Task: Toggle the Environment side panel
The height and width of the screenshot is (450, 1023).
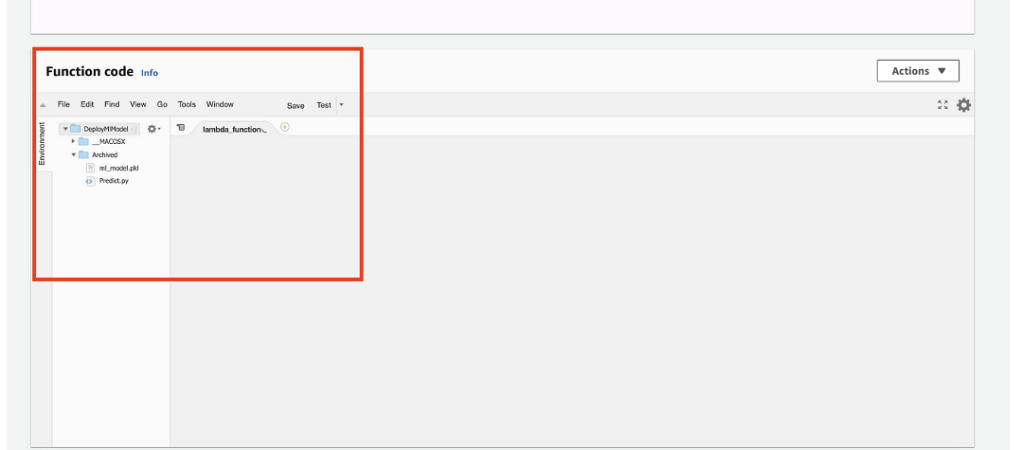Action: [x=42, y=143]
